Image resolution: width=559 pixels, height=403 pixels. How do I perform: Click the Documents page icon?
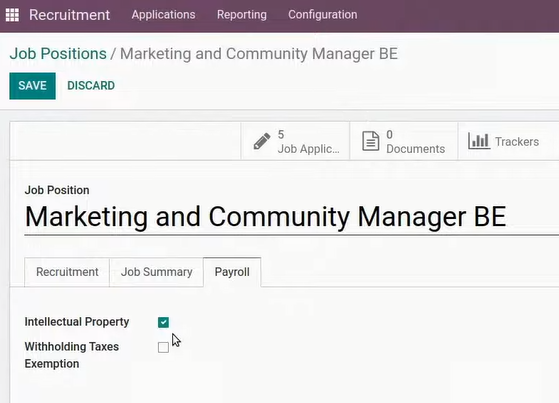[x=370, y=141]
